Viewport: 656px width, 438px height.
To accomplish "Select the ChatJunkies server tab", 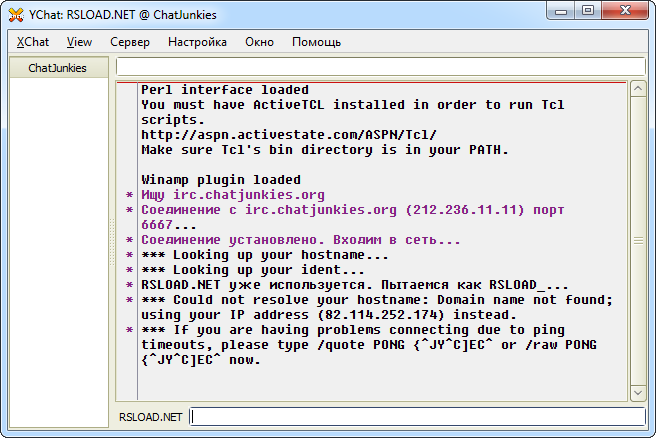I will [x=57, y=68].
